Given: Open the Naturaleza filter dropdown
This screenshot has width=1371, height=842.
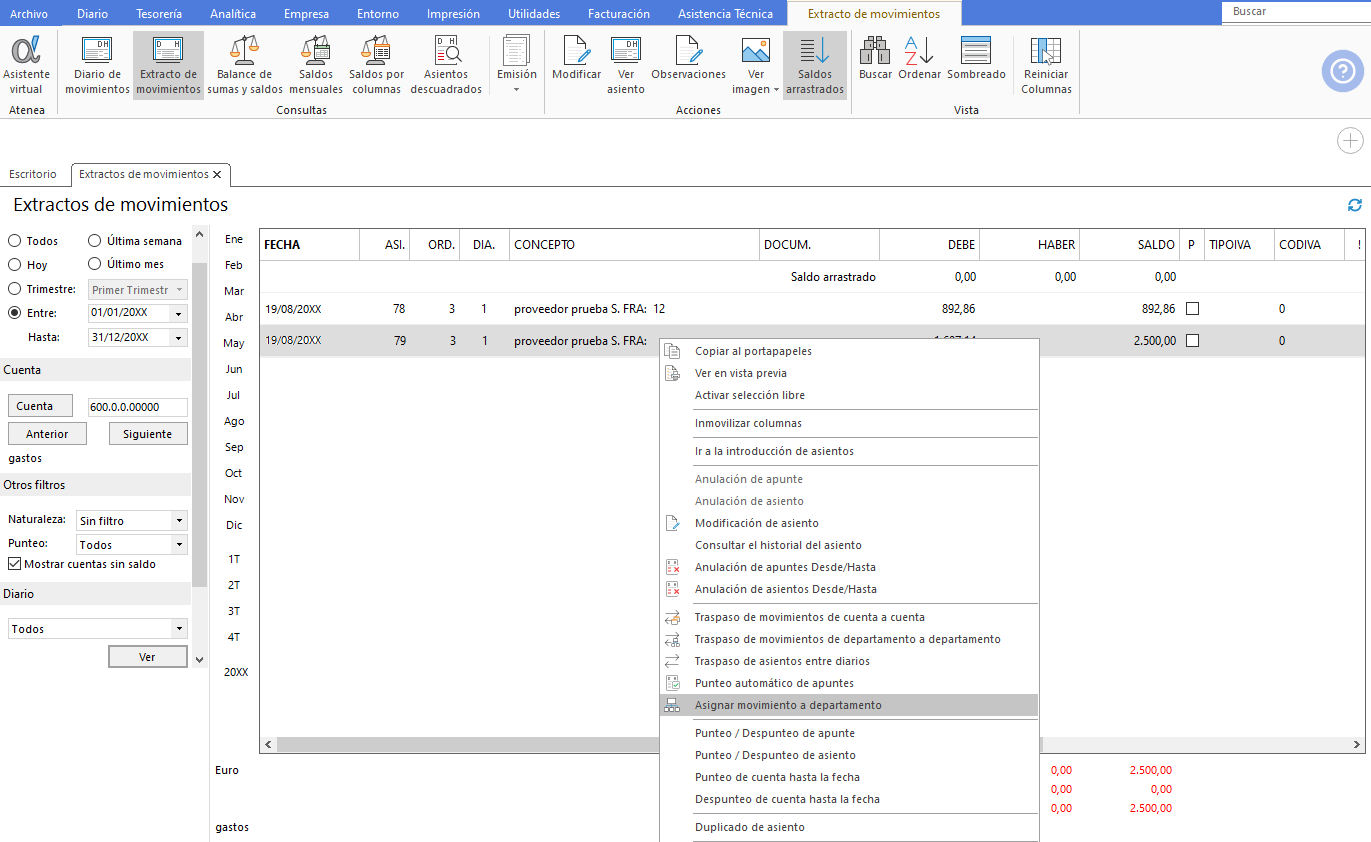Looking at the screenshot, I should (x=179, y=521).
